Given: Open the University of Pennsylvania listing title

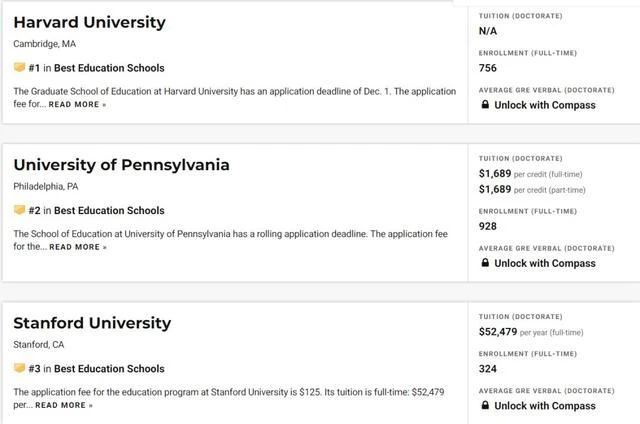Looking at the screenshot, I should 121,165.
